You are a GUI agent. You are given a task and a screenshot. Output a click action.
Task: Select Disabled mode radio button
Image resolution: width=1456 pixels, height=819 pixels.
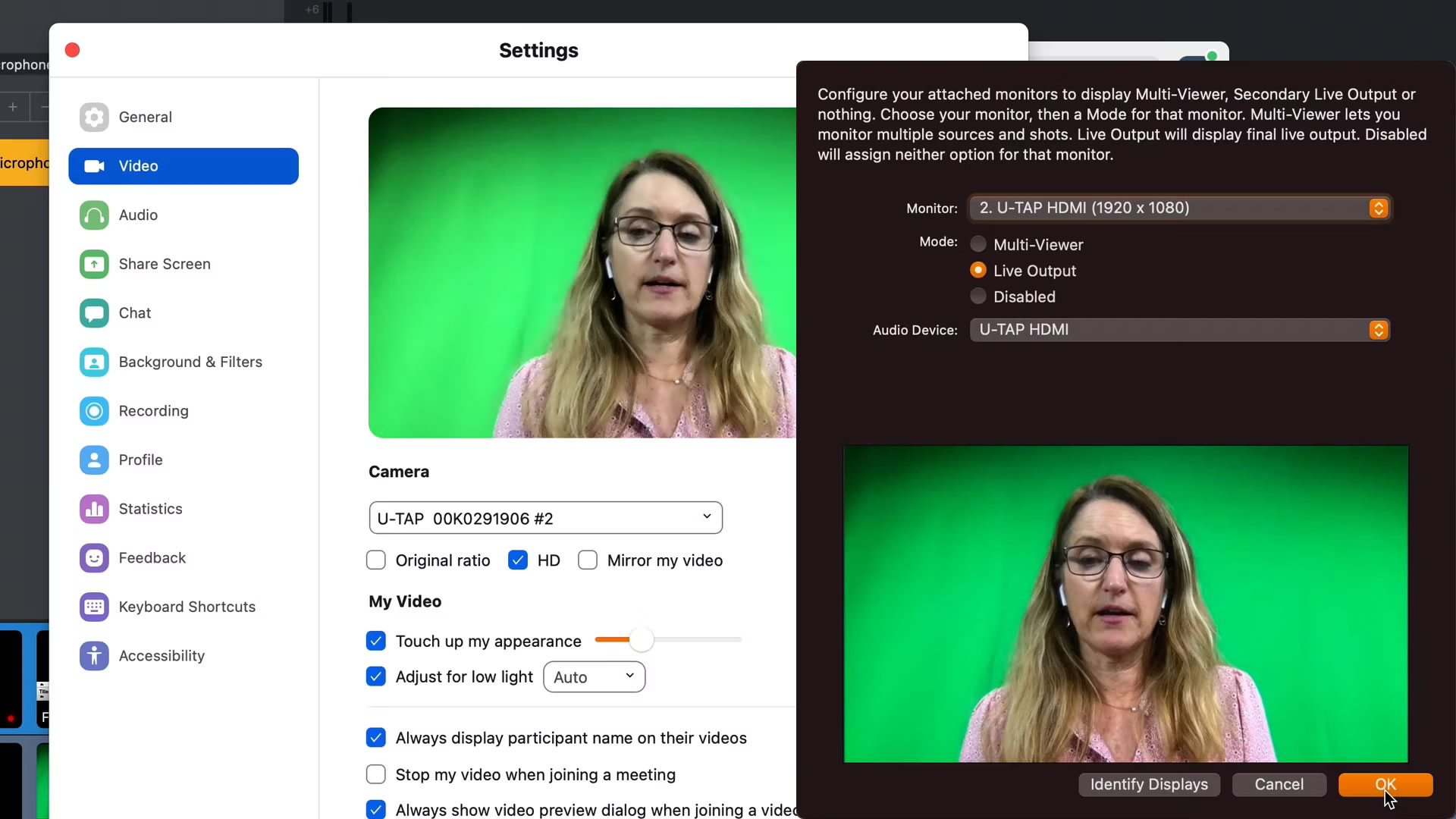click(978, 296)
